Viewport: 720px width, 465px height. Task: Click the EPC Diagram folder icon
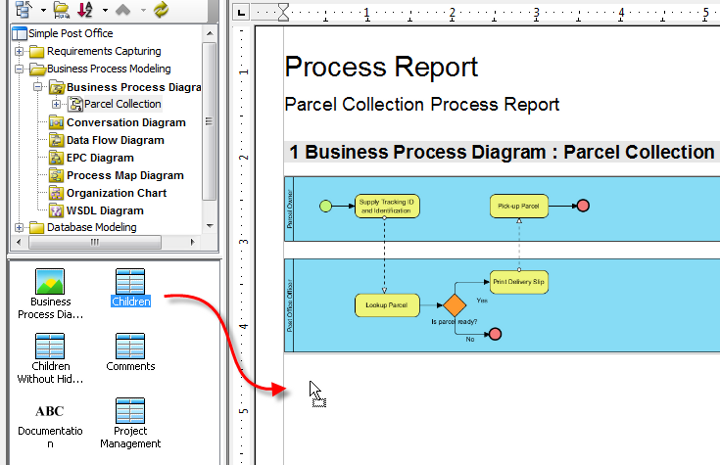point(56,157)
